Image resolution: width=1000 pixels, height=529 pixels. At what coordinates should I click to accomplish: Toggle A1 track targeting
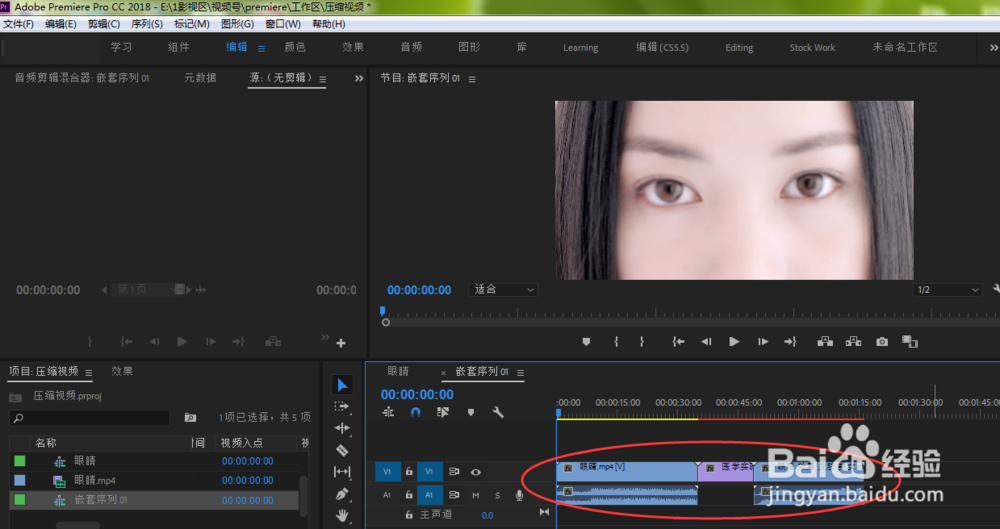click(429, 495)
